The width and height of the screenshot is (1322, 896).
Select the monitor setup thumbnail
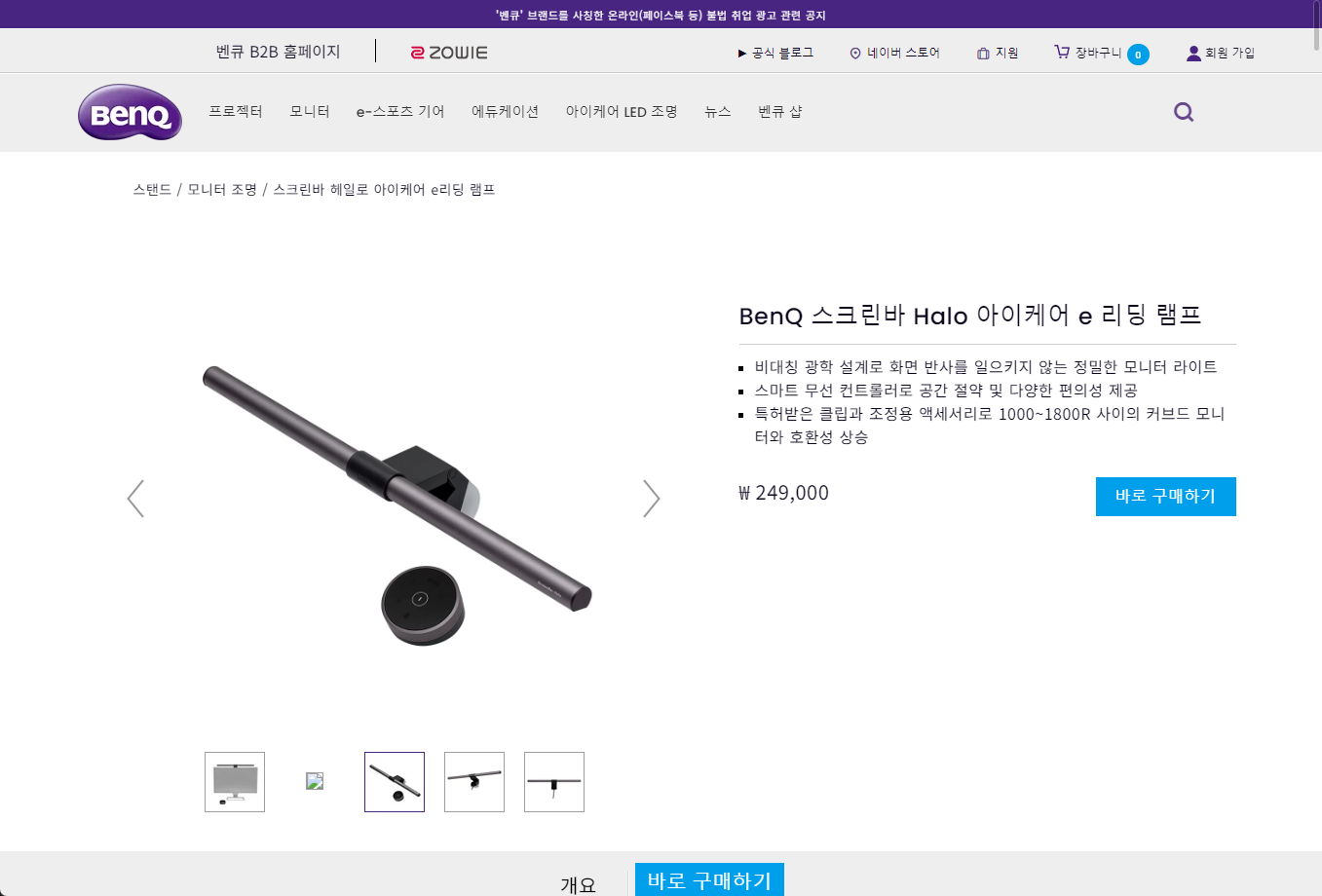(235, 782)
